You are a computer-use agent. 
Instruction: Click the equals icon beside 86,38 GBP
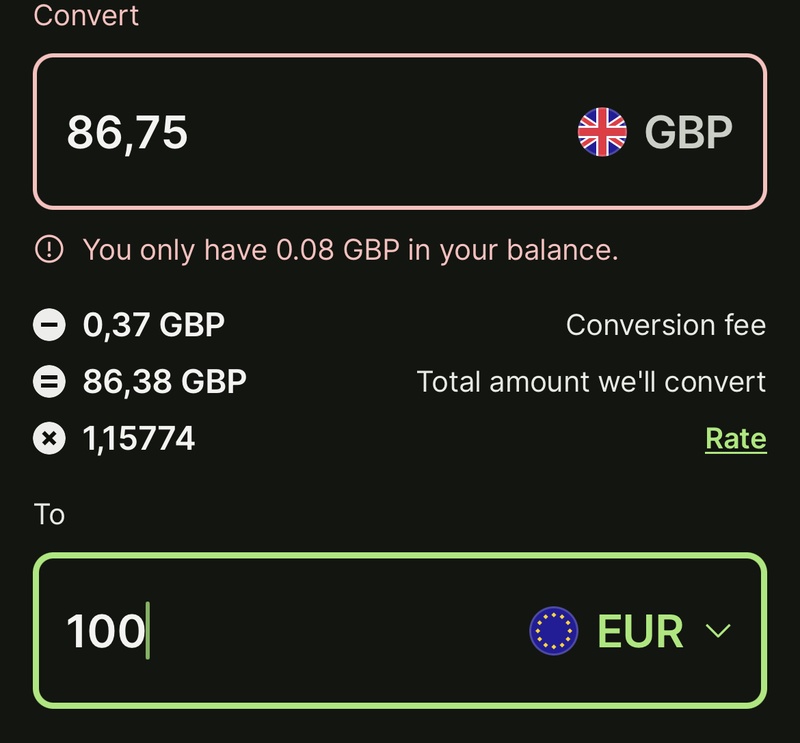coord(48,382)
